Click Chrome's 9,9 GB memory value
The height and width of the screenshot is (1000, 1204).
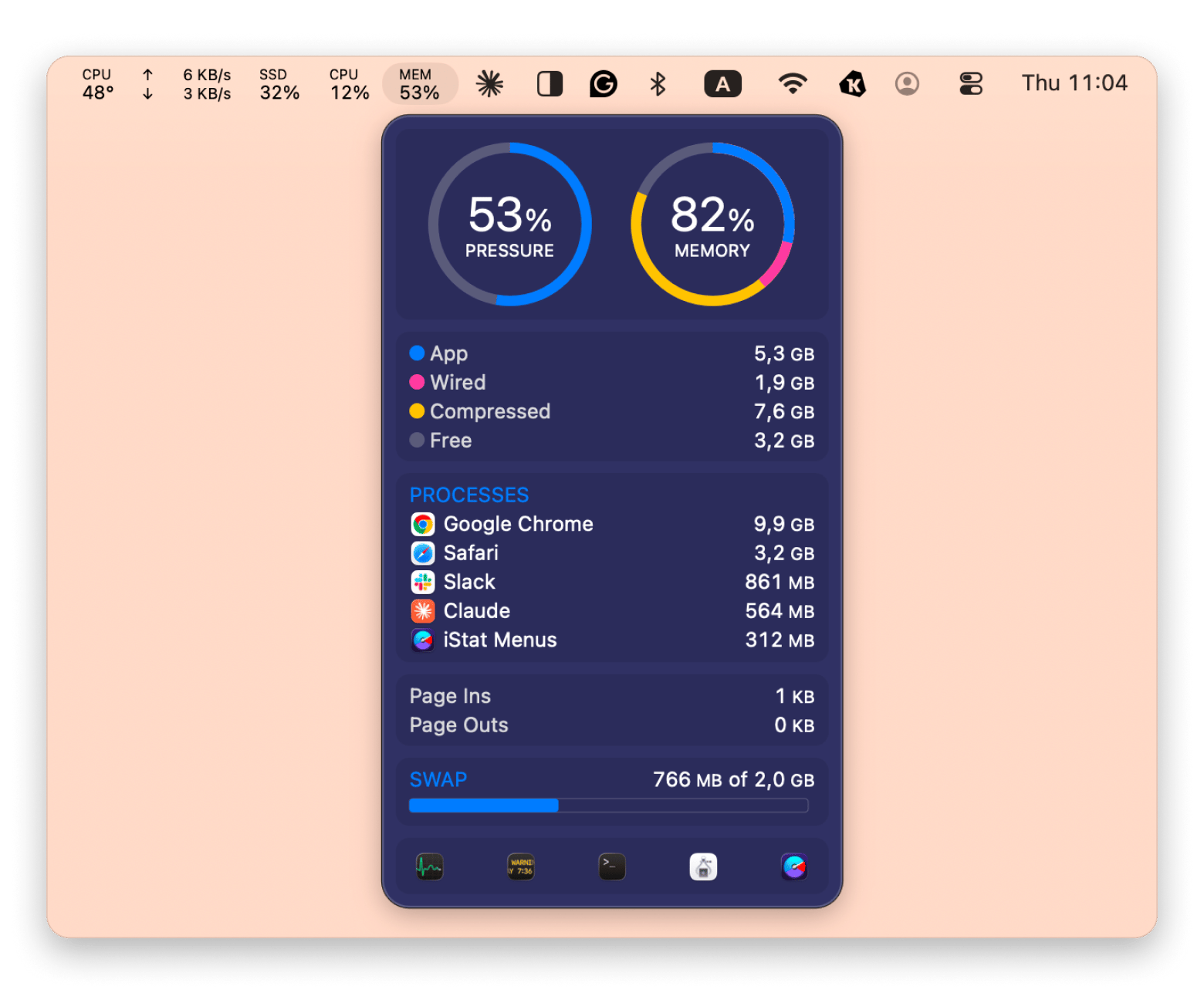pyautogui.click(x=784, y=525)
